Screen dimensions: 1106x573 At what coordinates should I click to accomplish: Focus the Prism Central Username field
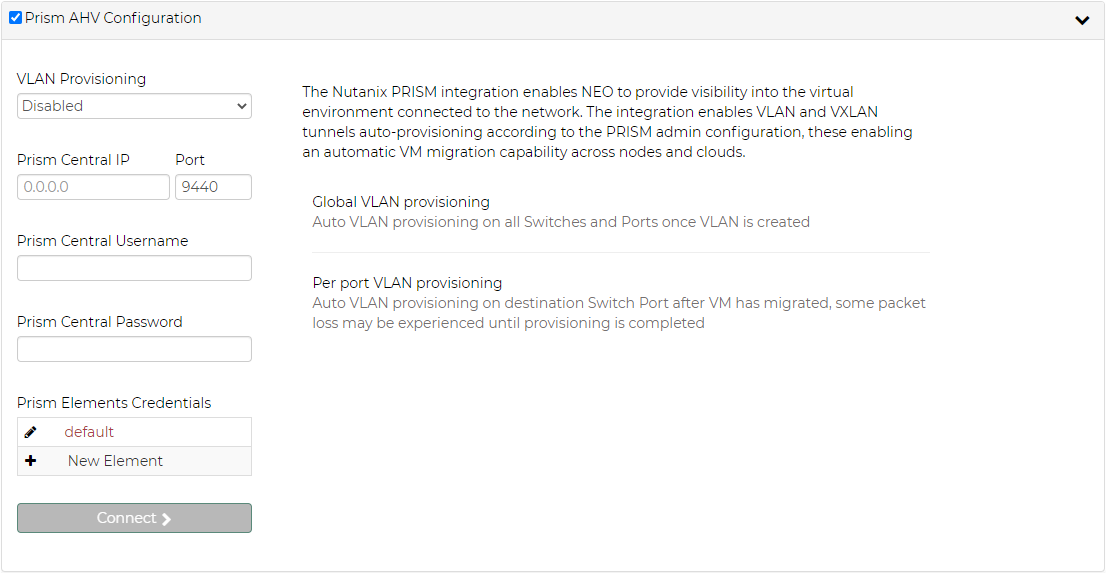tap(134, 268)
